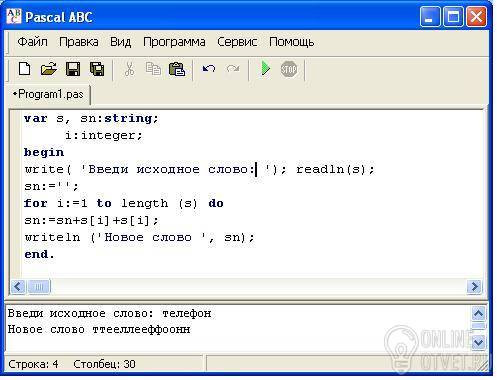497x380 pixels.
Task: Click the sn:=''; code line
Action: (x=51, y=186)
